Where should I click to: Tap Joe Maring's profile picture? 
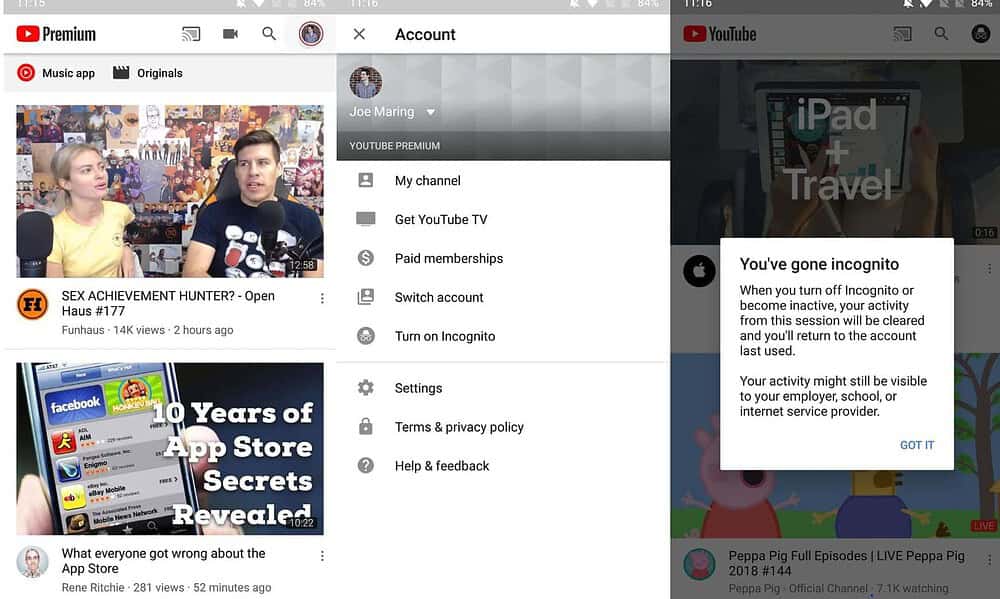(365, 82)
